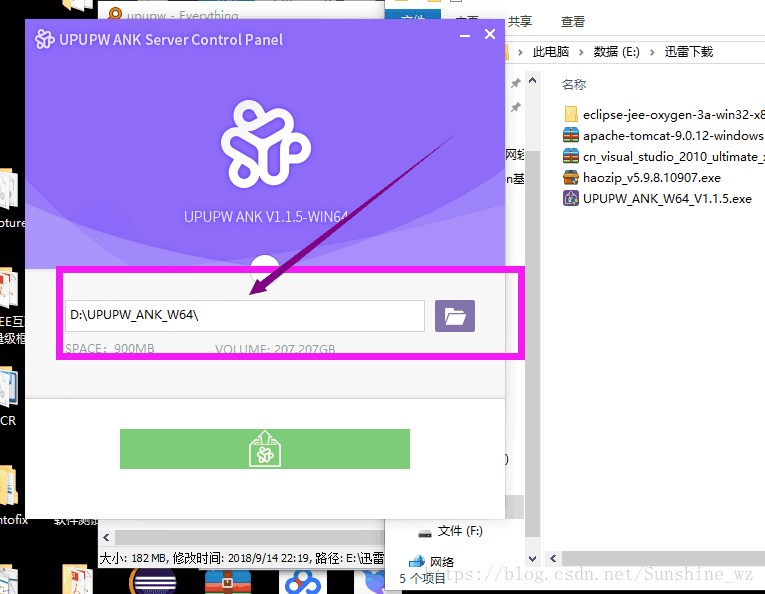Select 网络 in the navigation pane
The height and width of the screenshot is (594, 765).
pyautogui.click(x=431, y=561)
